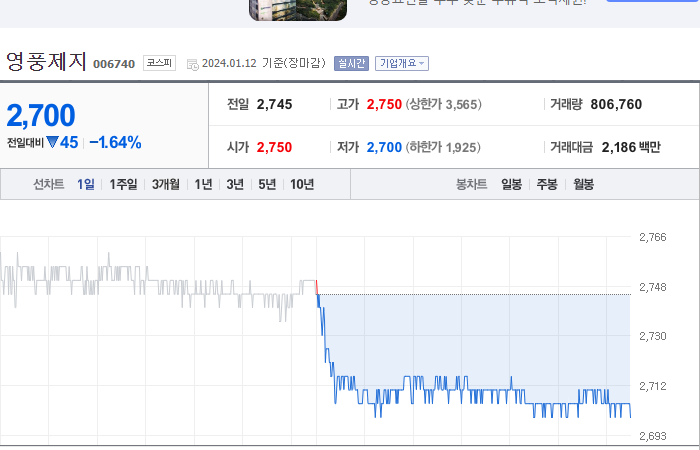Viewport: 700px width, 450px height.
Task: Expand the 기업개요 dropdown
Action: [x=402, y=63]
